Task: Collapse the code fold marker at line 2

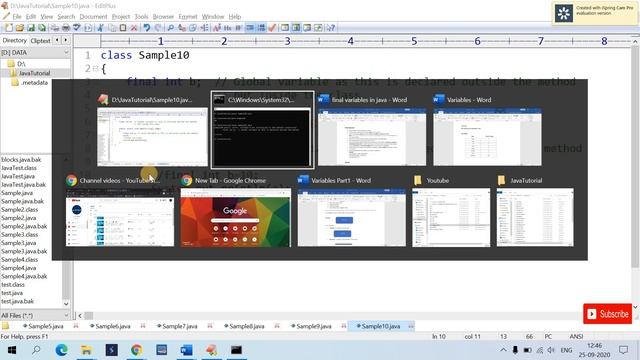Action: point(96,69)
